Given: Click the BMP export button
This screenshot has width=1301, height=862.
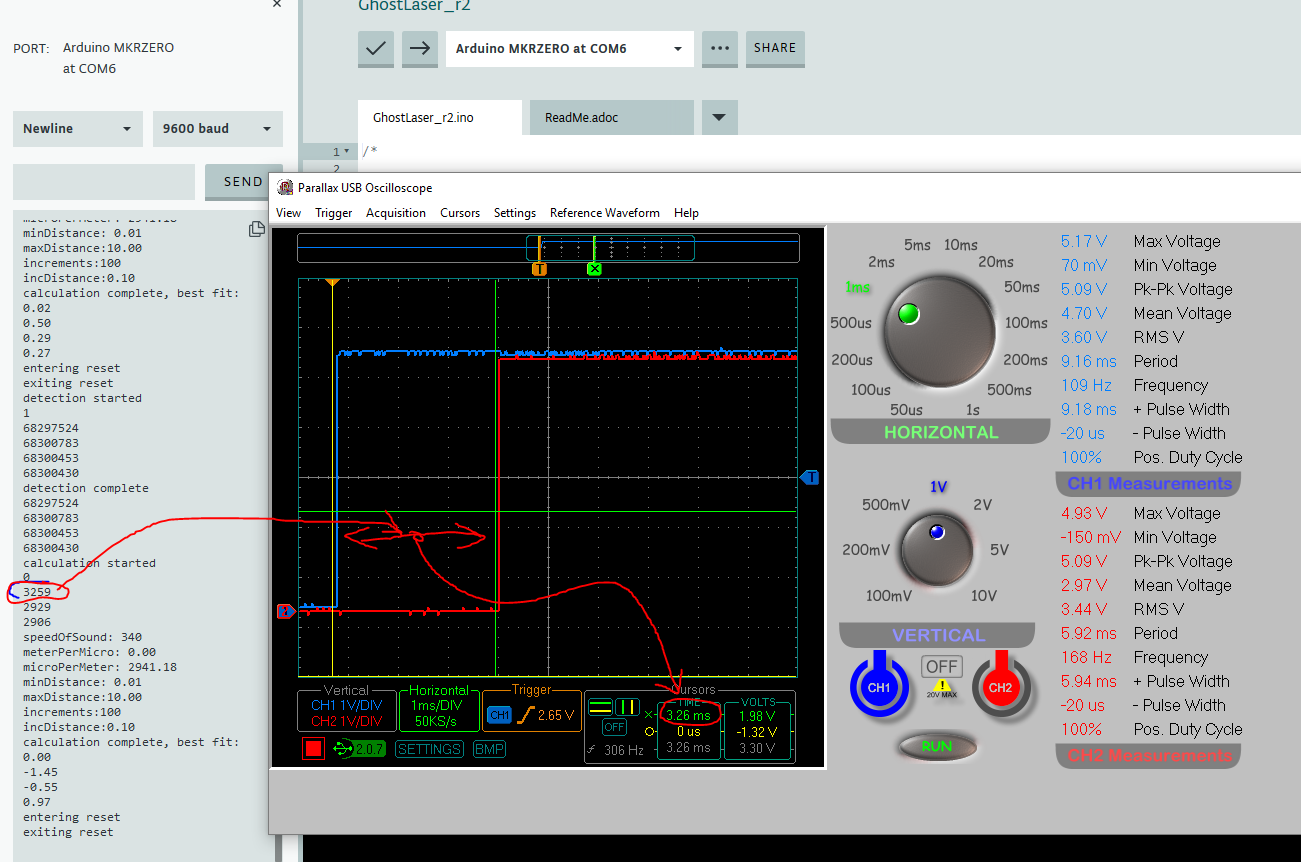Looking at the screenshot, I should [489, 749].
